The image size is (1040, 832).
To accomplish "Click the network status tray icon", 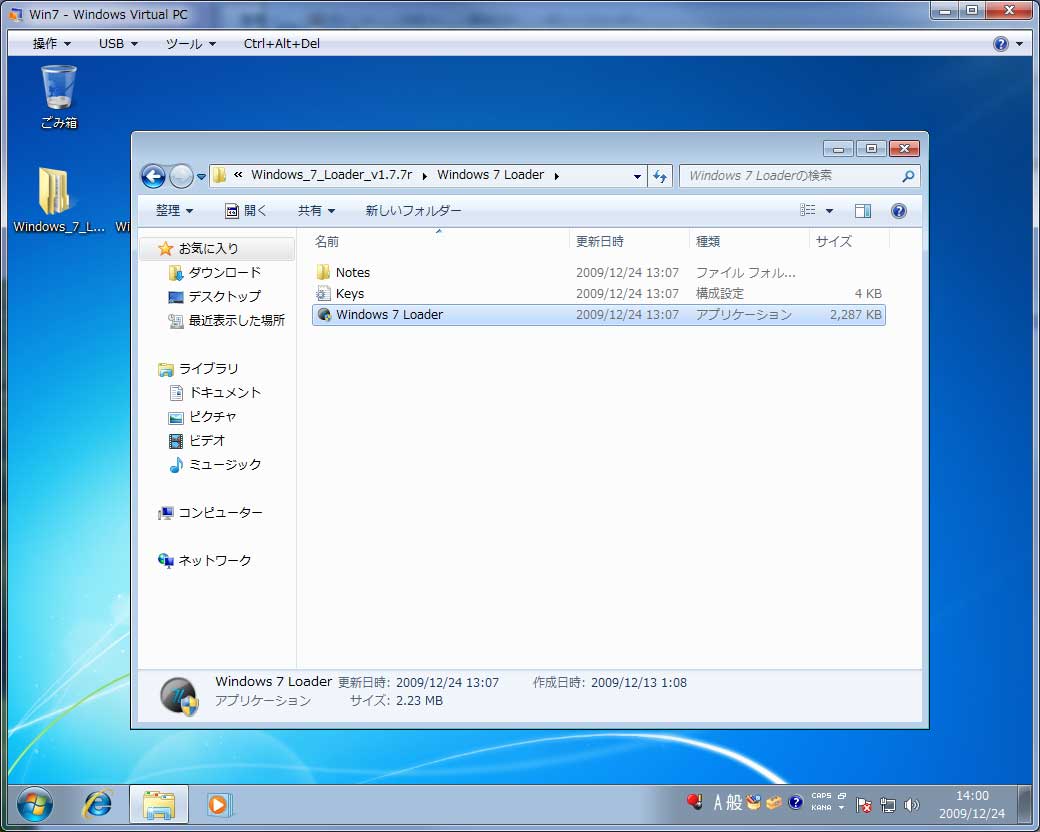I will point(887,805).
